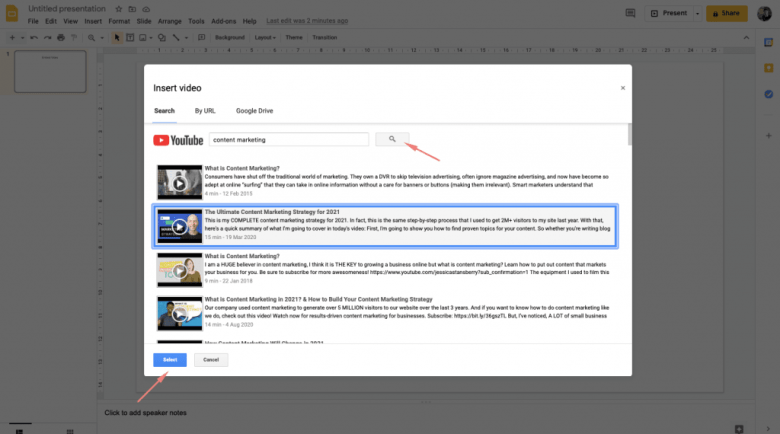780x434 pixels.
Task: Switch to grid view icon
Action: pos(70,431)
